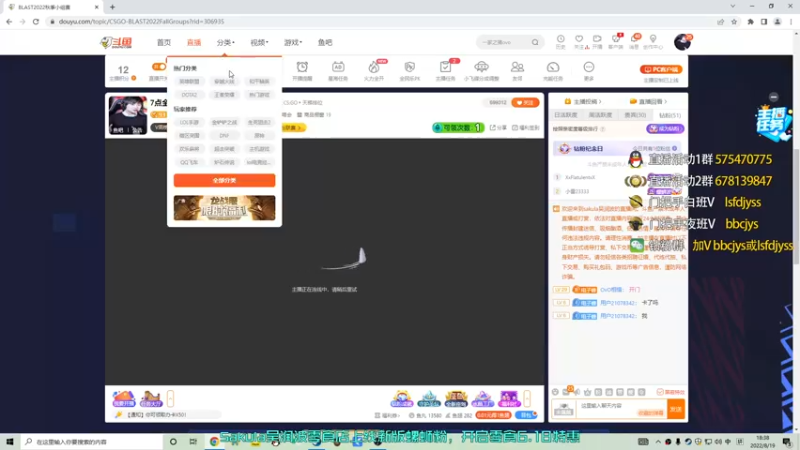Click the site search input field

[503, 42]
